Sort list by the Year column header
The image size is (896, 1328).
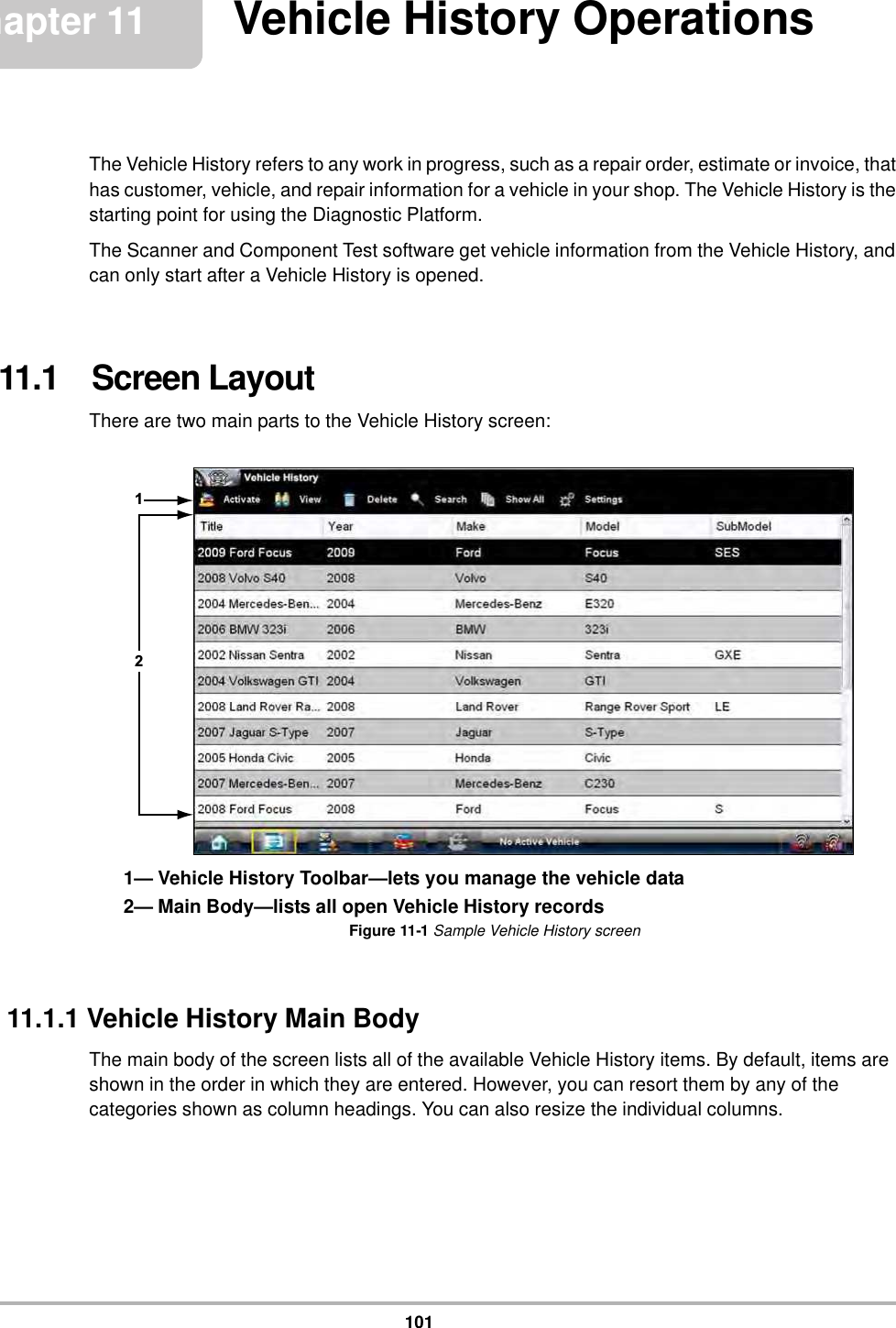[x=388, y=526]
